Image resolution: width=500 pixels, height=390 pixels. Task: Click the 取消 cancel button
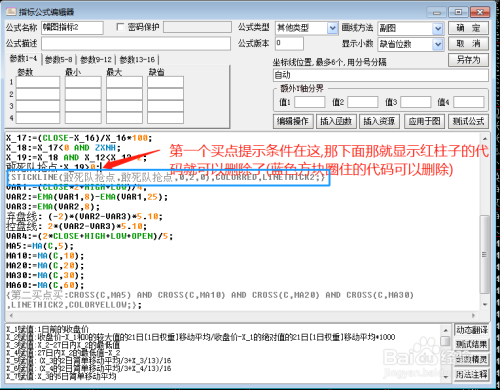[468, 44]
